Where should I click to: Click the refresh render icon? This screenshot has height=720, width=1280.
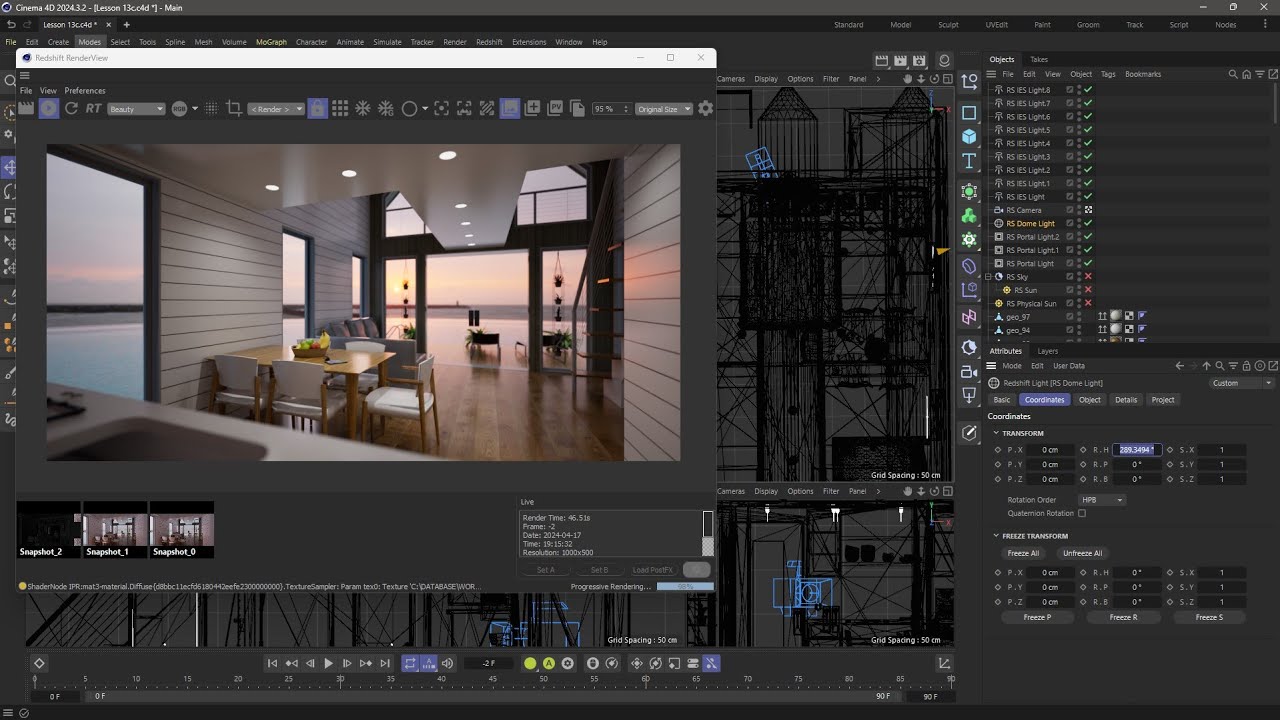click(72, 108)
